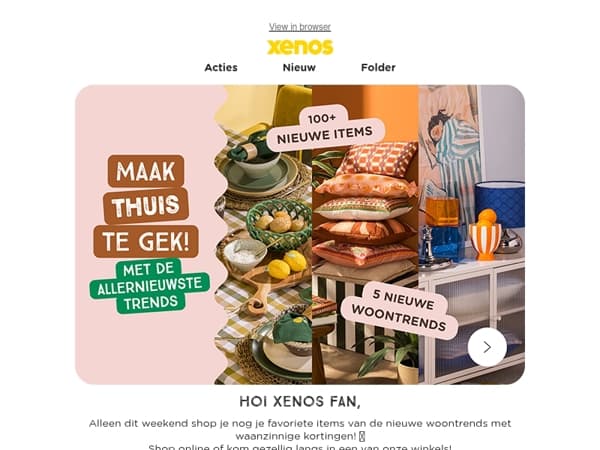Click the sleeping woman wall art
Screen dimensions: 600x450
[x=452, y=153]
